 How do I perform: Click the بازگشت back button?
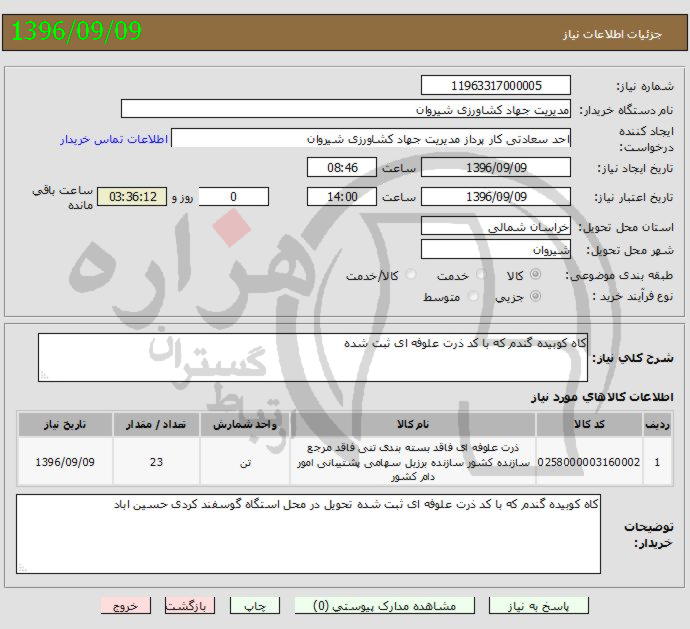tap(190, 606)
